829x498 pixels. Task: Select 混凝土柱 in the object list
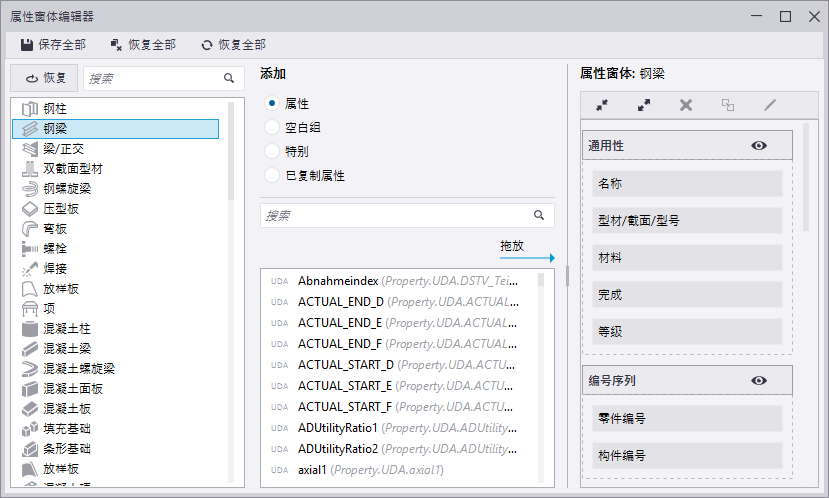click(115, 329)
